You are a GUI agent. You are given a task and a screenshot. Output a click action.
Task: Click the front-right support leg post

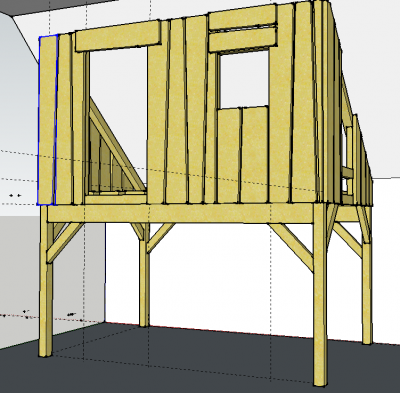click(x=320, y=295)
